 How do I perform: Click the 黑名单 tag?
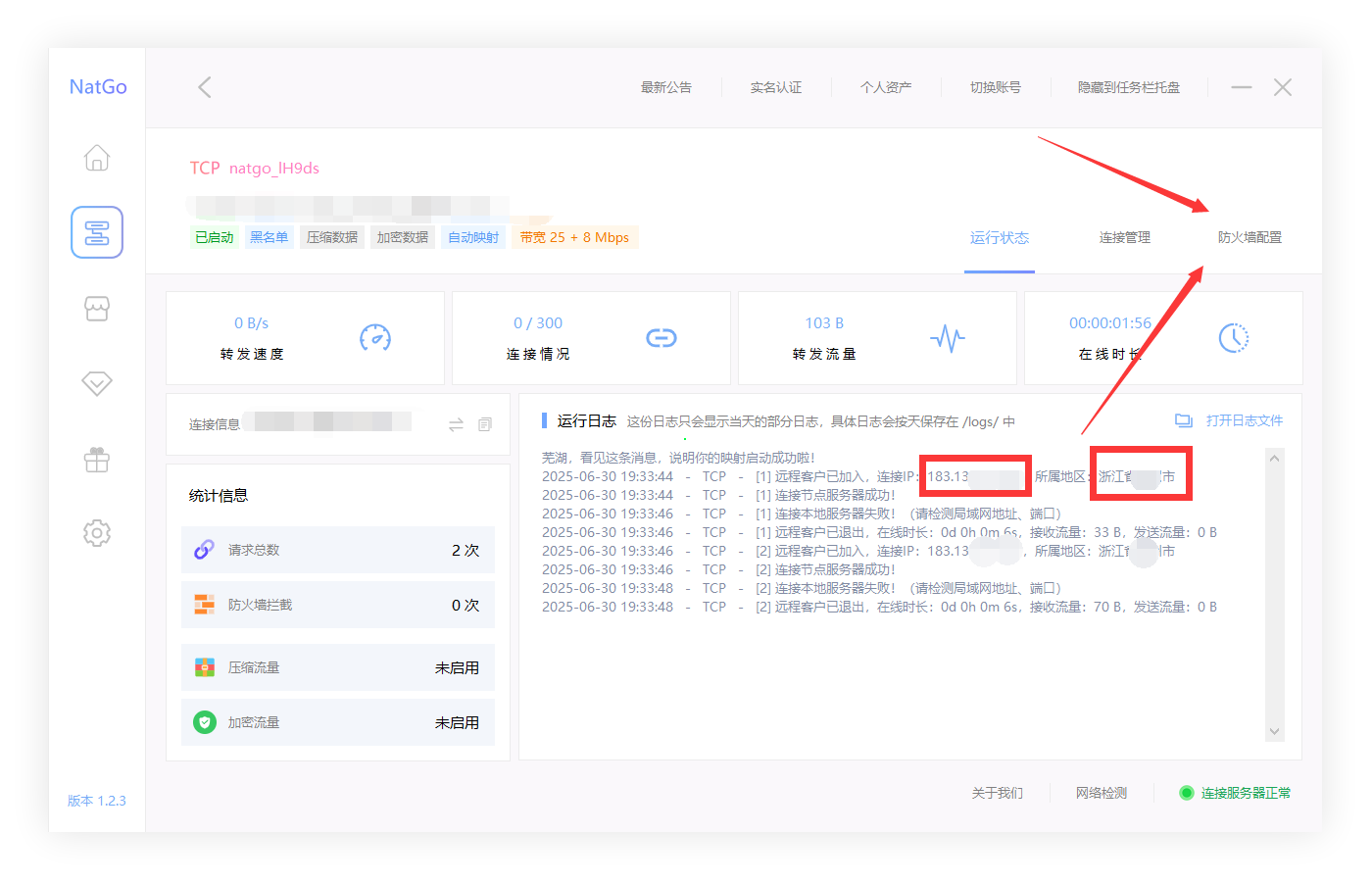269,237
